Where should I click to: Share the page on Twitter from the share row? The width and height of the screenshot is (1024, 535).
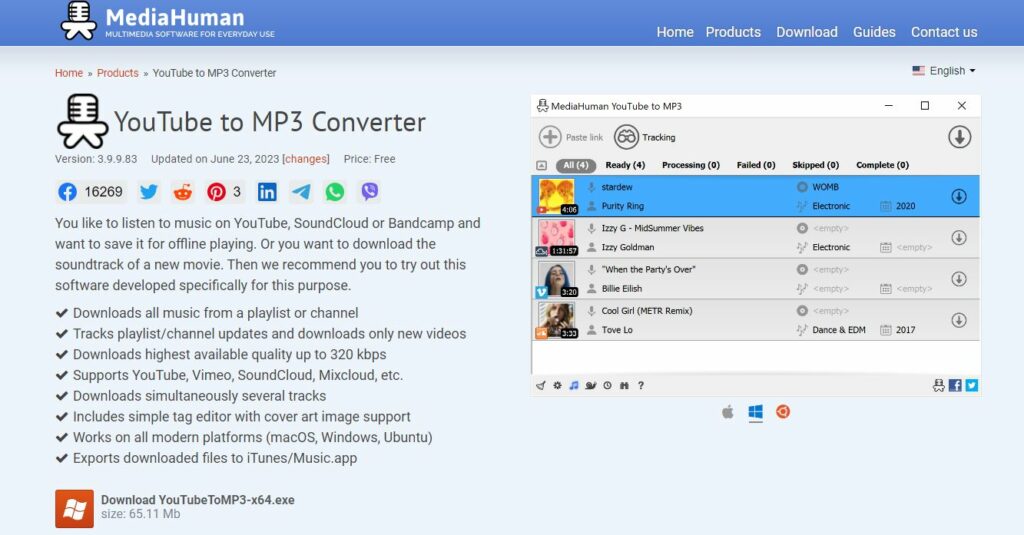149,191
